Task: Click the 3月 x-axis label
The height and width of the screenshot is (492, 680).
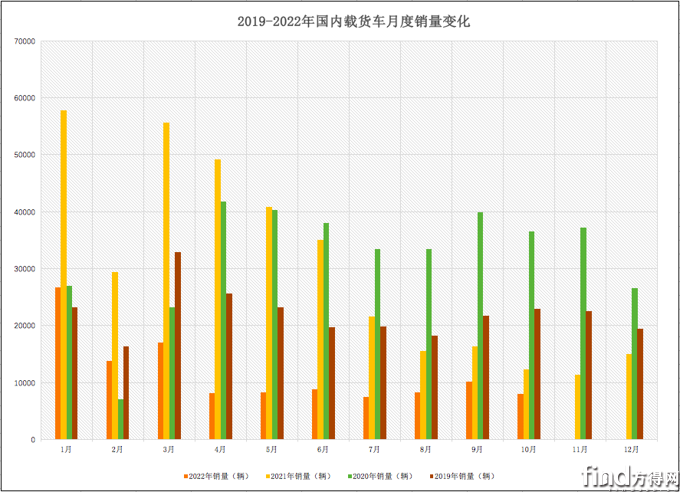Action: pyautogui.click(x=169, y=449)
